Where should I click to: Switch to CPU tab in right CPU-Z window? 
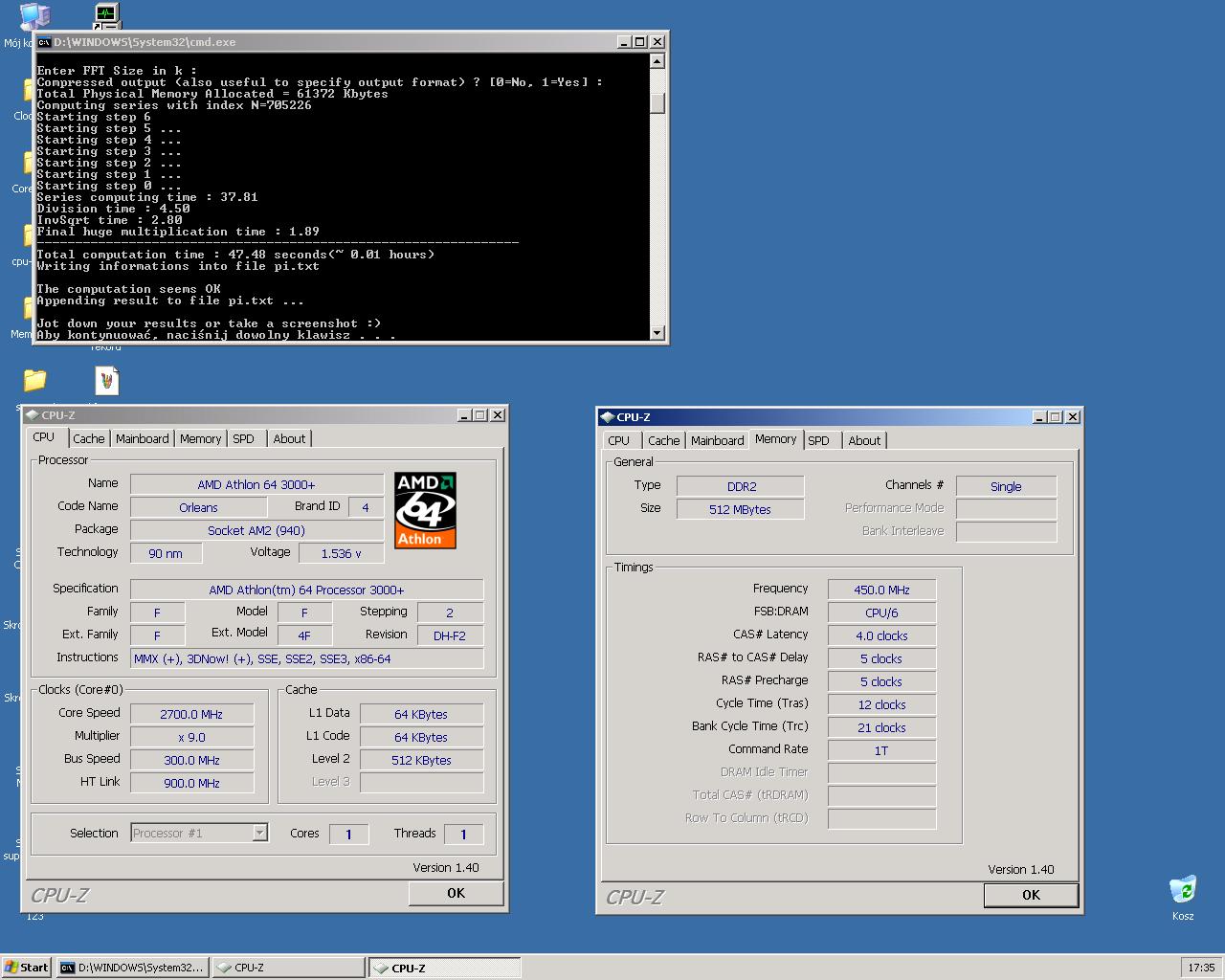click(x=619, y=441)
